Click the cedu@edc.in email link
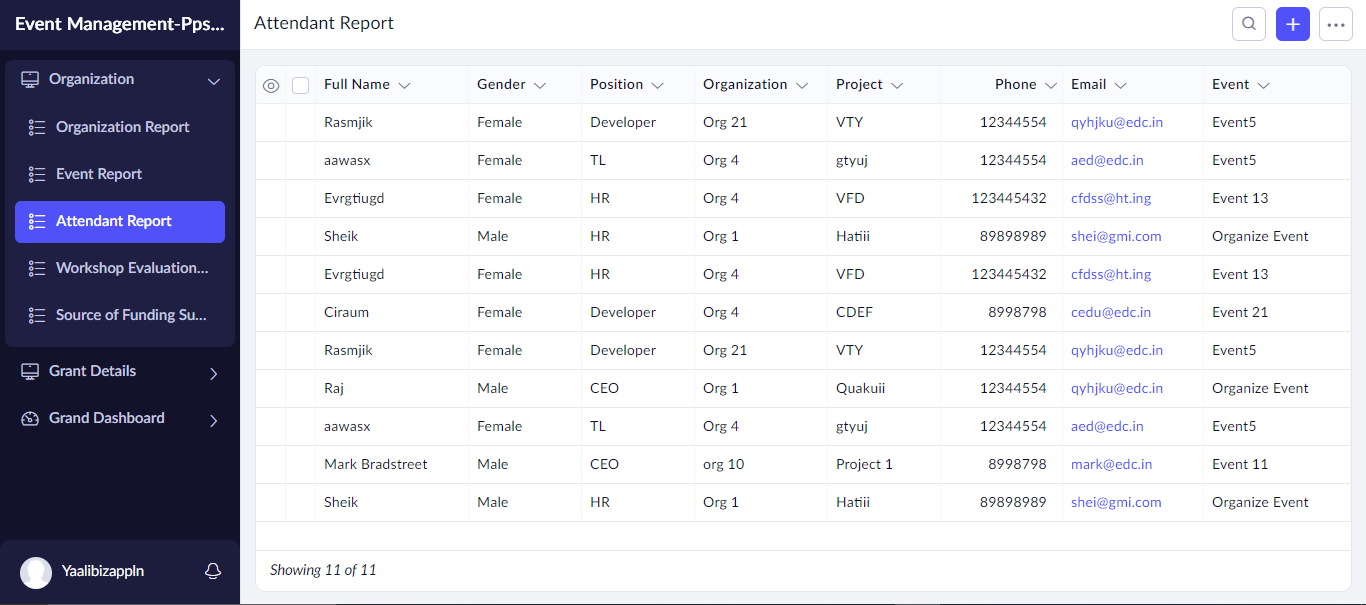 tap(1110, 312)
